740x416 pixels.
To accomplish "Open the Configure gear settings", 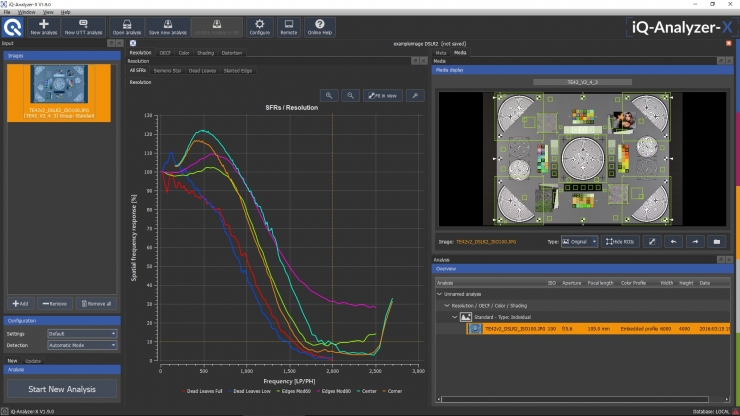I will coord(260,27).
